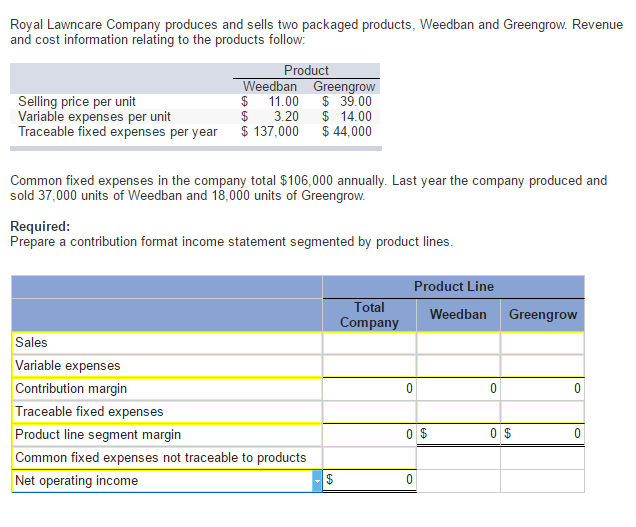The width and height of the screenshot is (636, 527).
Task: Click Contribution margin total under Total Company
Action: (369, 388)
